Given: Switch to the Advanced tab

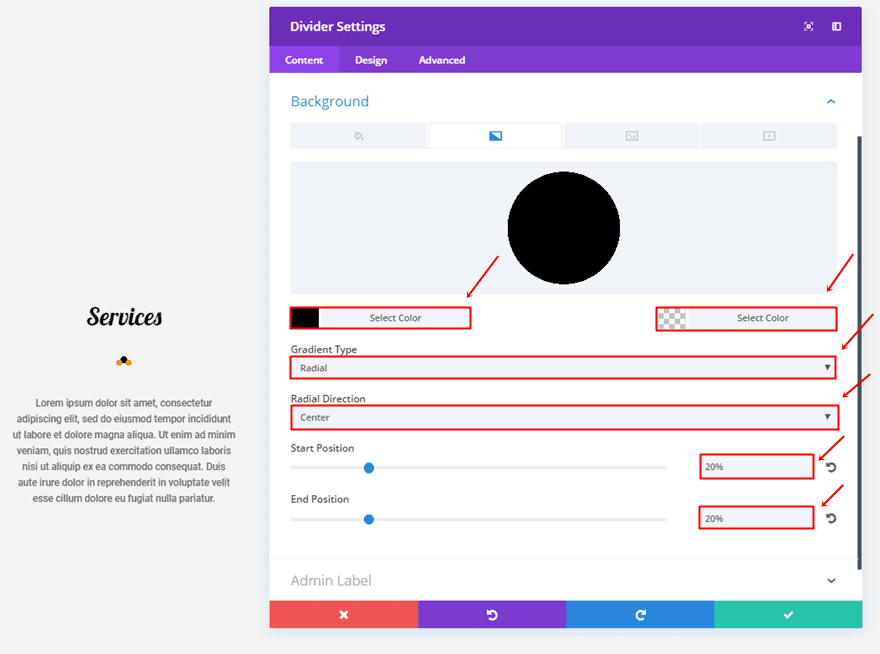Looking at the screenshot, I should tap(442, 60).
